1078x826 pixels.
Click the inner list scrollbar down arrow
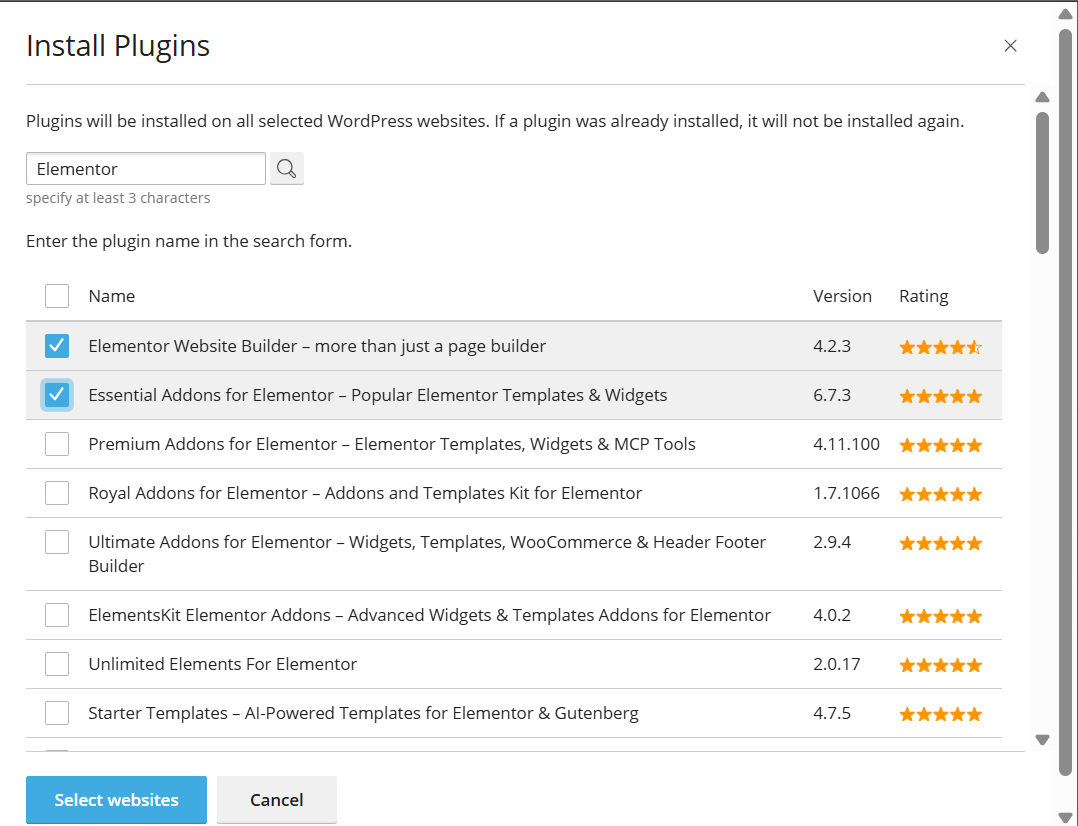coord(1042,740)
